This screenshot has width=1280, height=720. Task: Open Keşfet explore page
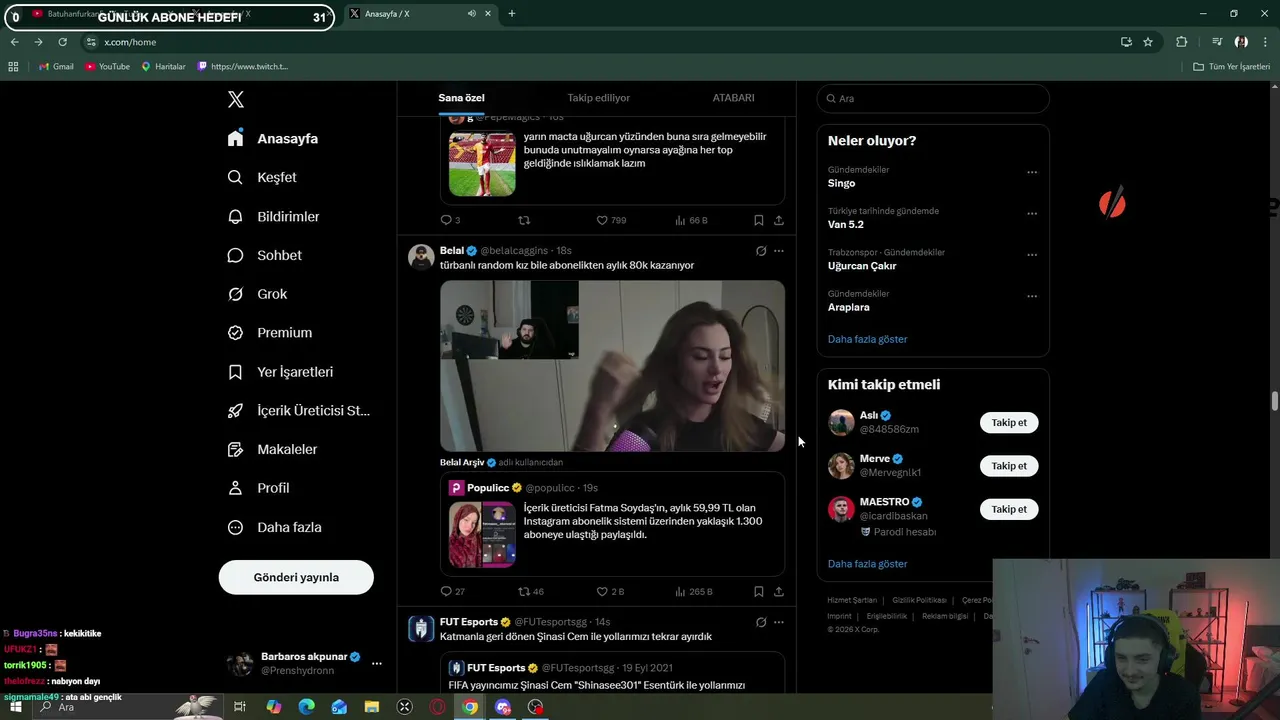coord(262,177)
